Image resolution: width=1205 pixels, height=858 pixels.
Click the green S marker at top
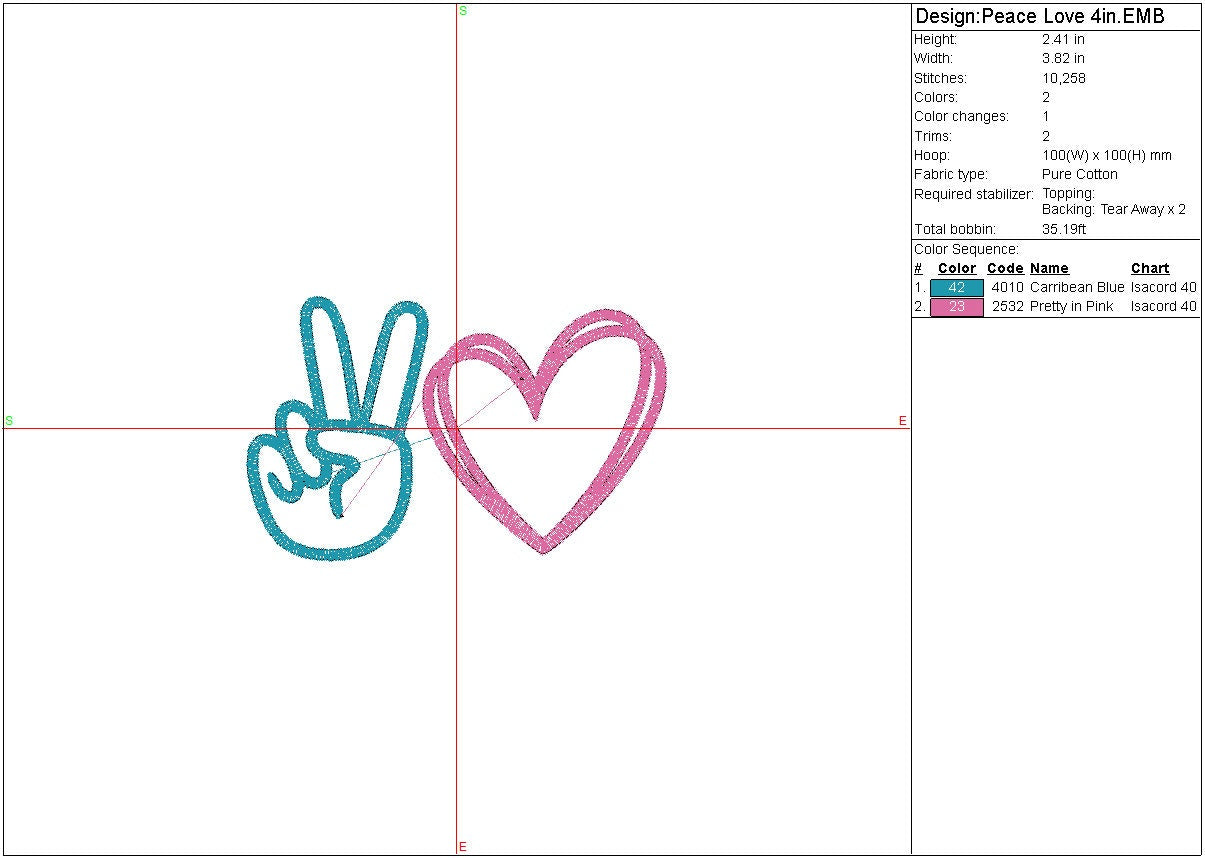pyautogui.click(x=463, y=11)
